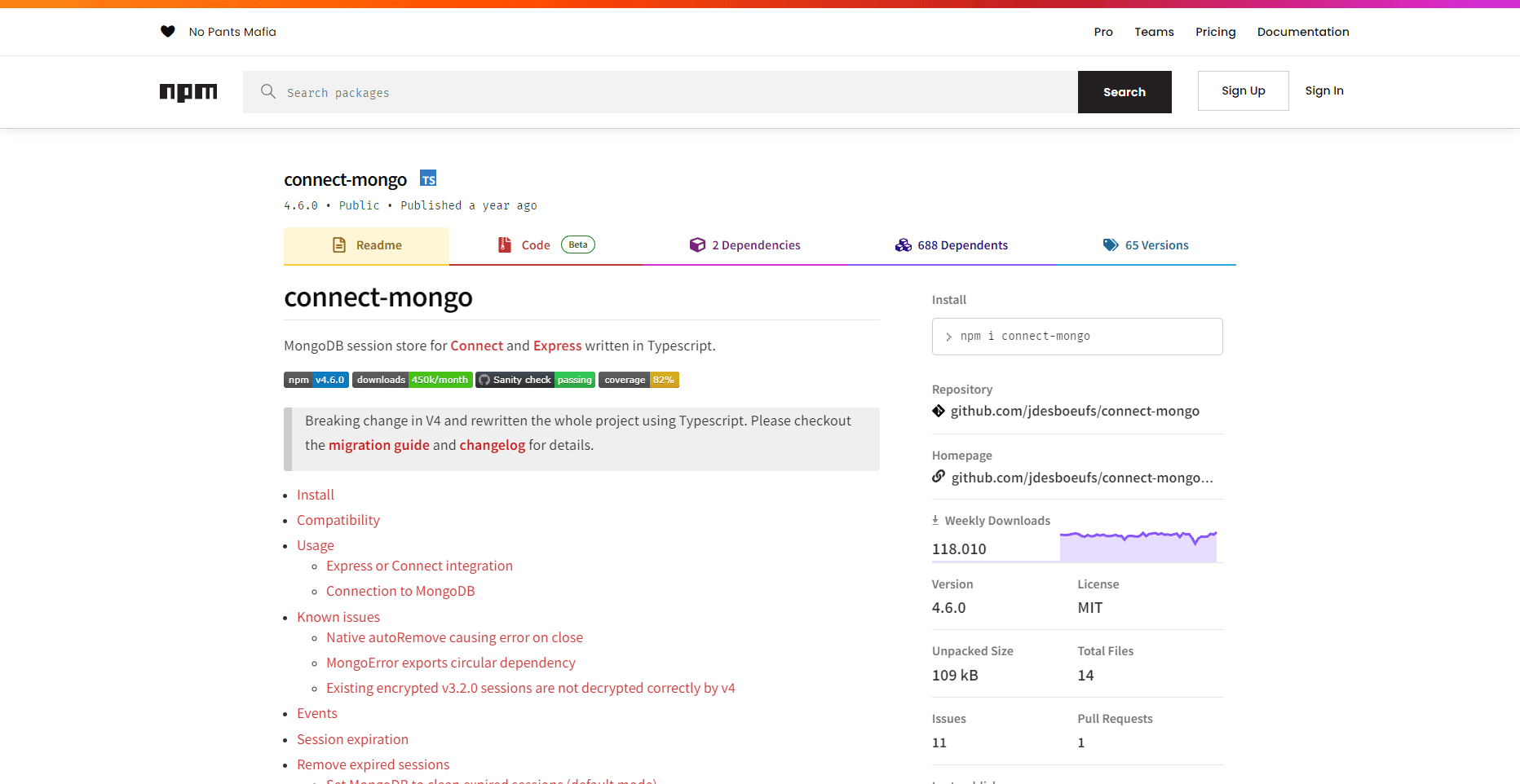
Task: Switch to the Code tab
Action: [x=546, y=245]
